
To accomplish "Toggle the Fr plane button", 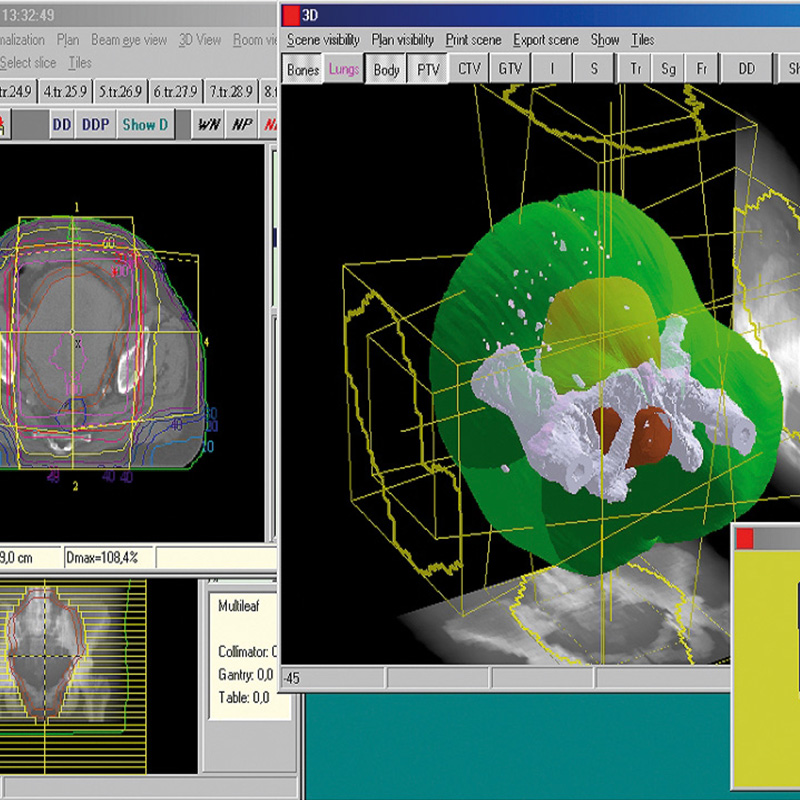I will point(702,69).
